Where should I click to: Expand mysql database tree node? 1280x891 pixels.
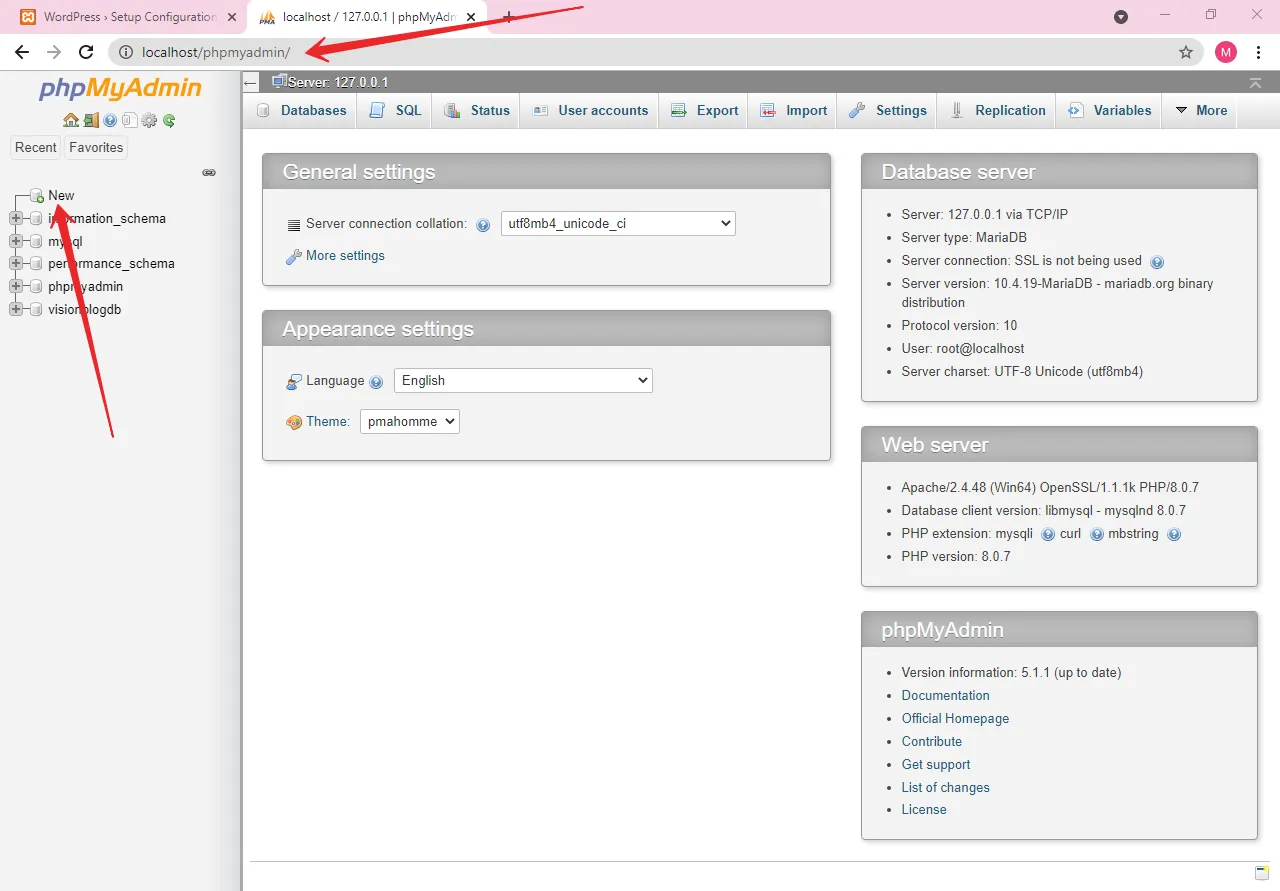(16, 241)
